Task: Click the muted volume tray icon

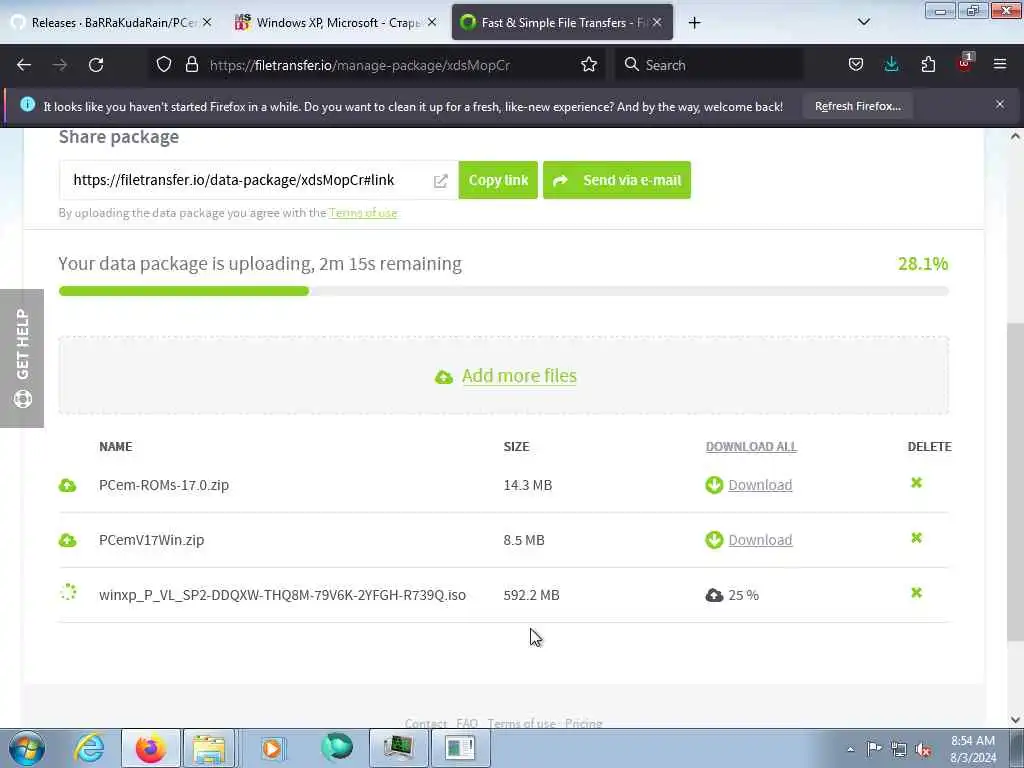Action: click(923, 749)
